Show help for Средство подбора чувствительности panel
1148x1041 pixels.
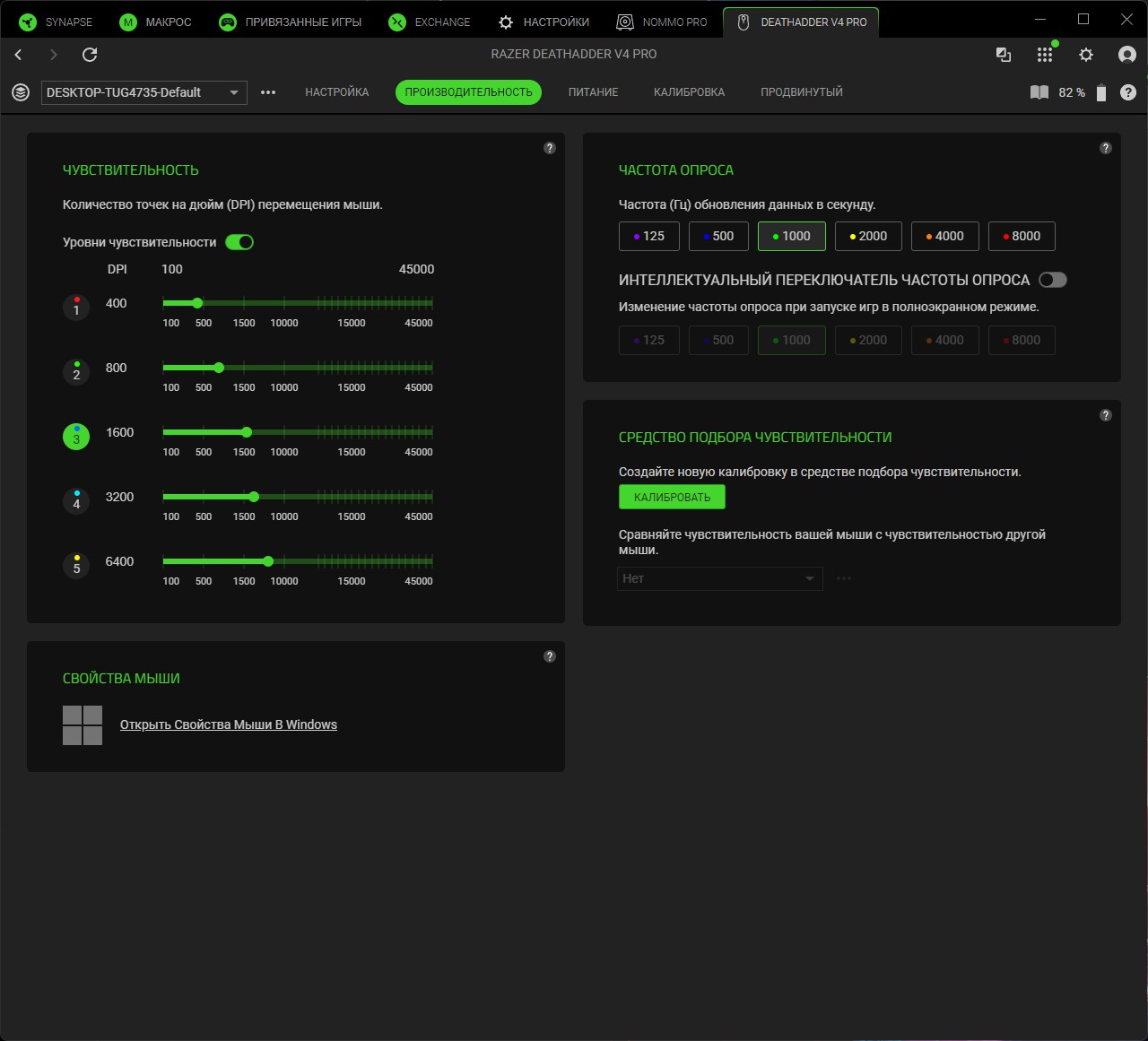click(x=1106, y=415)
